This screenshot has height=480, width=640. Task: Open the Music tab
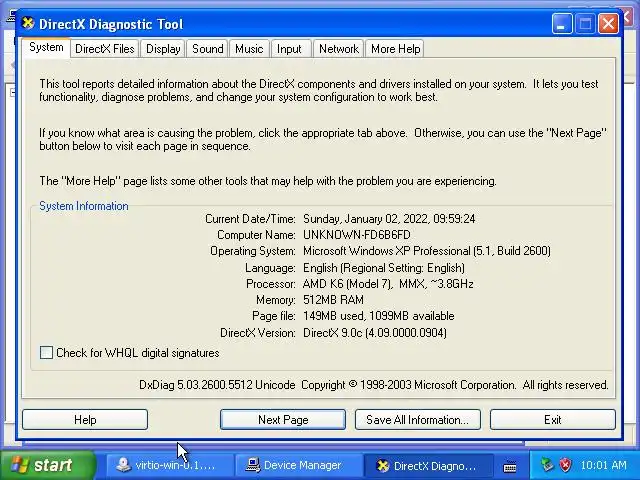tap(249, 49)
